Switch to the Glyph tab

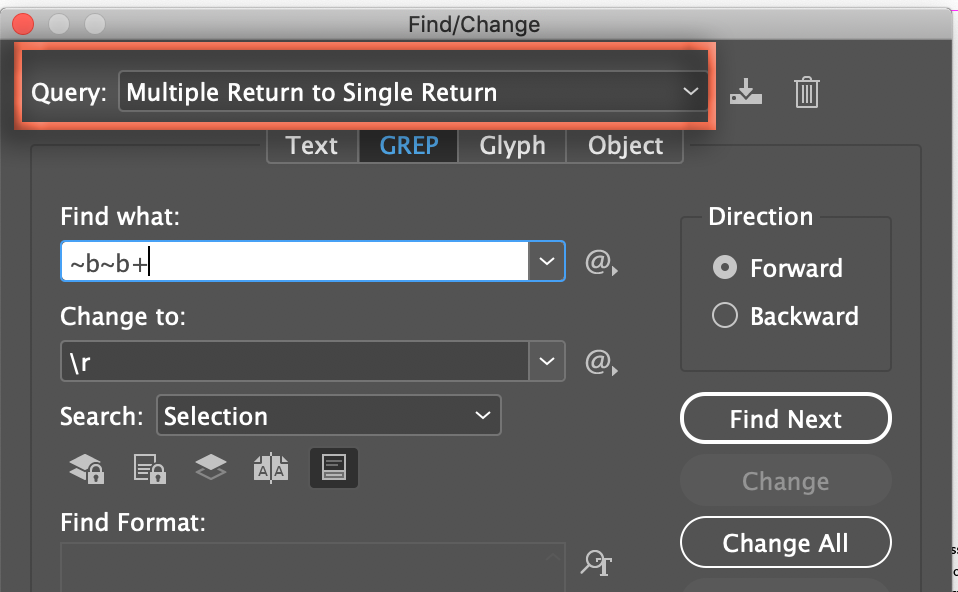click(512, 146)
